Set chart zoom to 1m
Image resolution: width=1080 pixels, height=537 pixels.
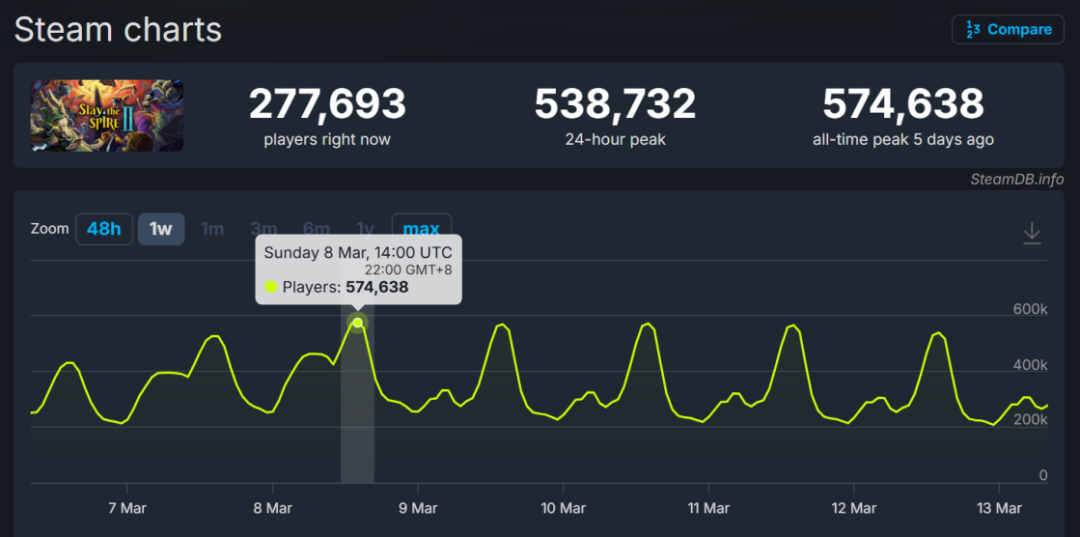pos(212,229)
